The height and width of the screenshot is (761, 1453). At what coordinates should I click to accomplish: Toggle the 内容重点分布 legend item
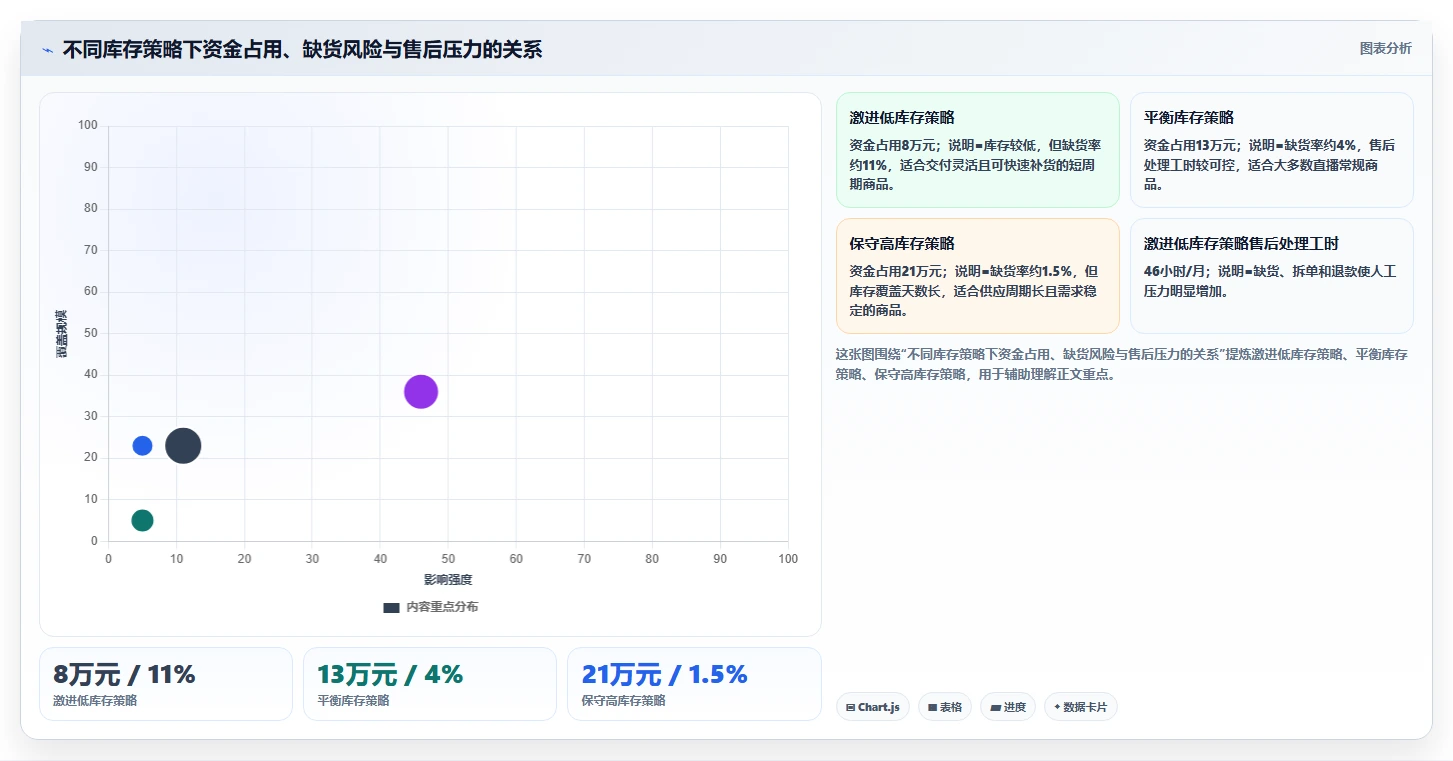coord(431,607)
